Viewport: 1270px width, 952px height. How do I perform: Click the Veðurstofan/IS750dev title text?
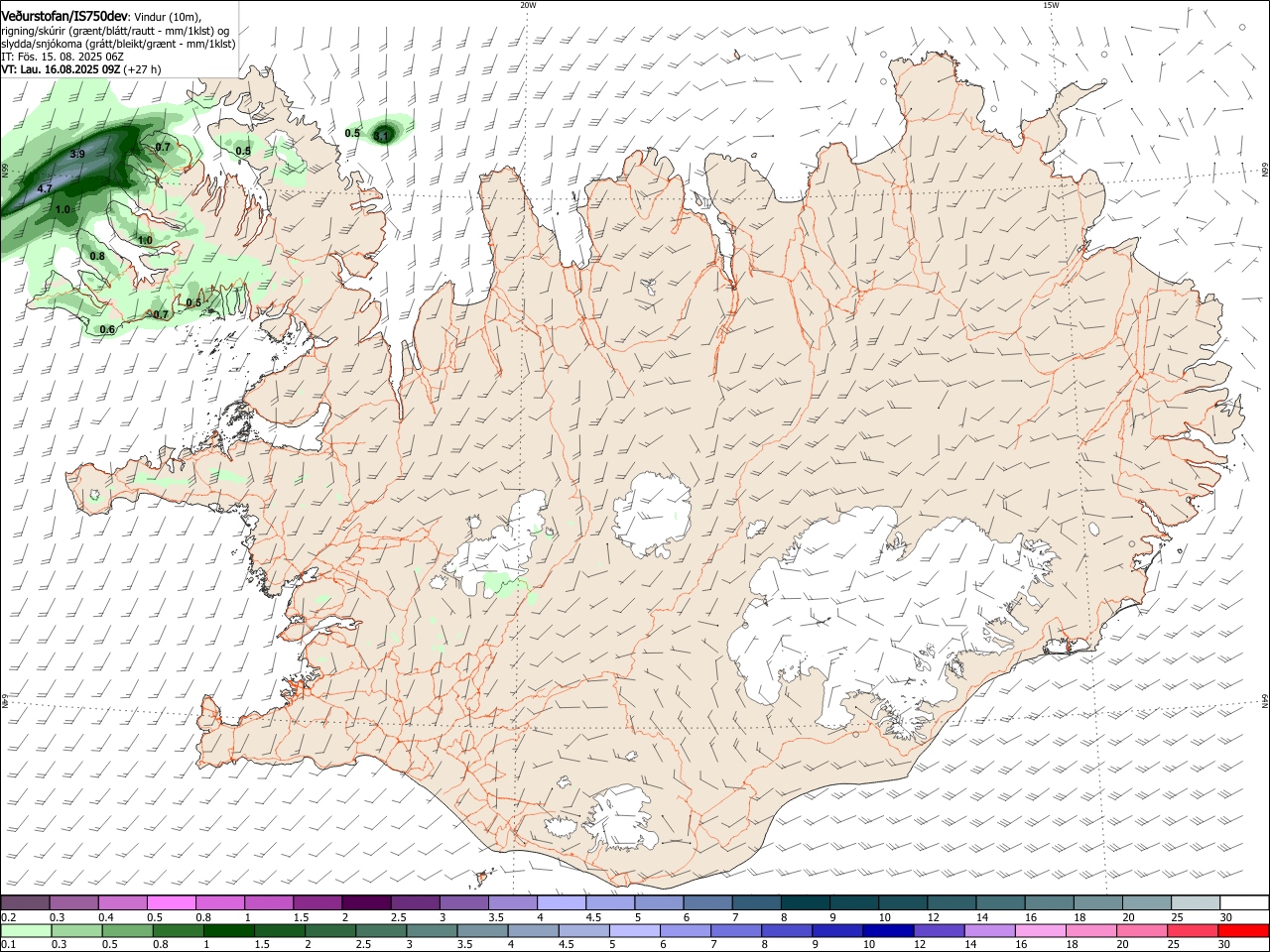pyautogui.click(x=64, y=17)
